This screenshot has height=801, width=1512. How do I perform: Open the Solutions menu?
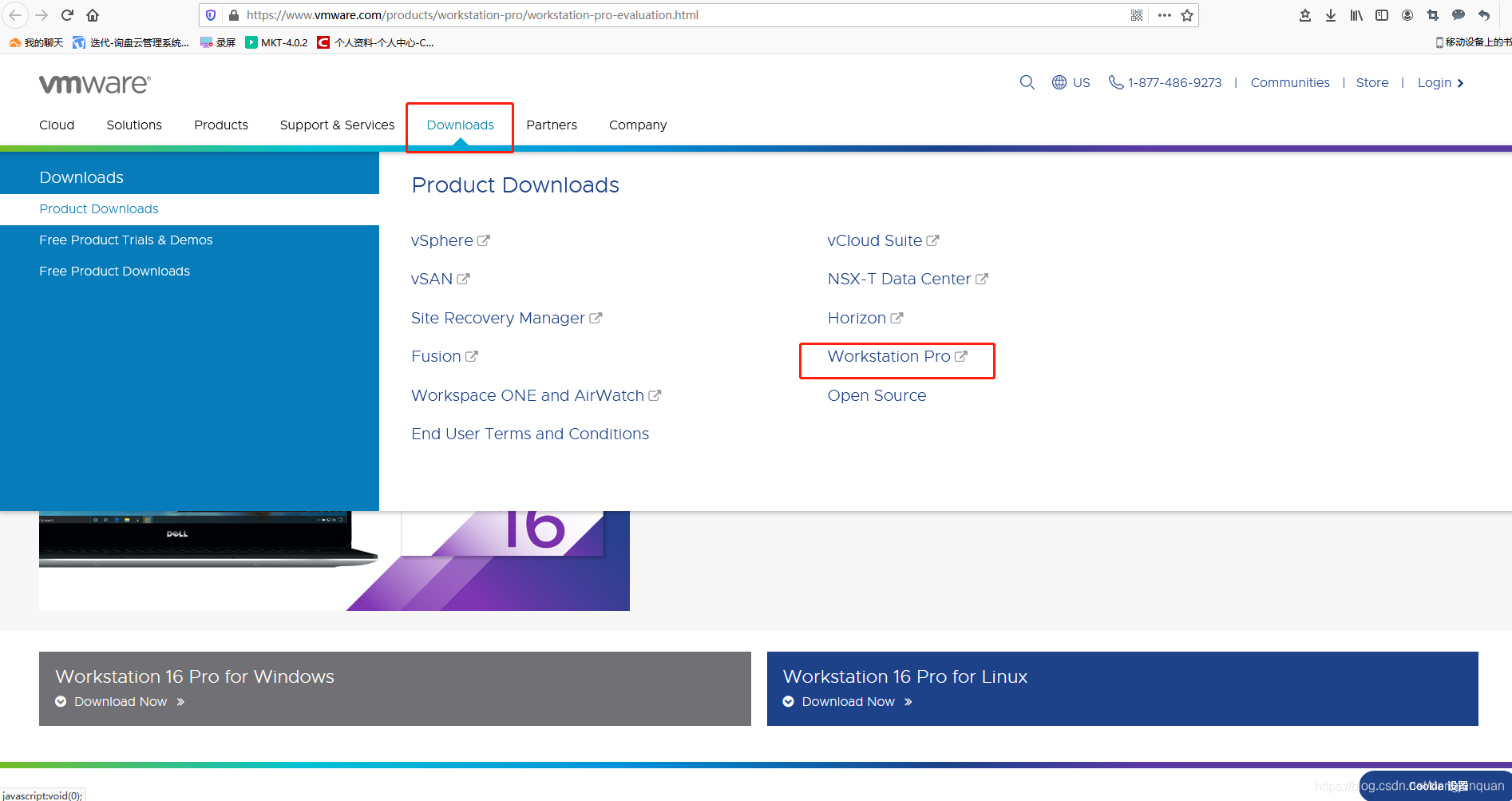click(x=134, y=125)
